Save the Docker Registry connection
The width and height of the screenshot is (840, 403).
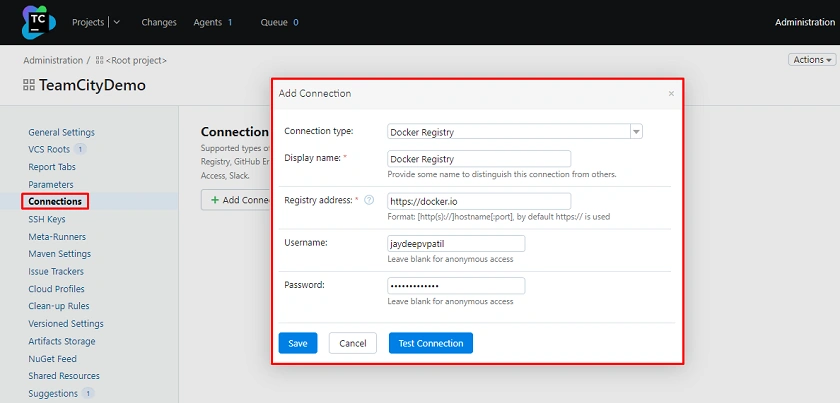(x=298, y=344)
